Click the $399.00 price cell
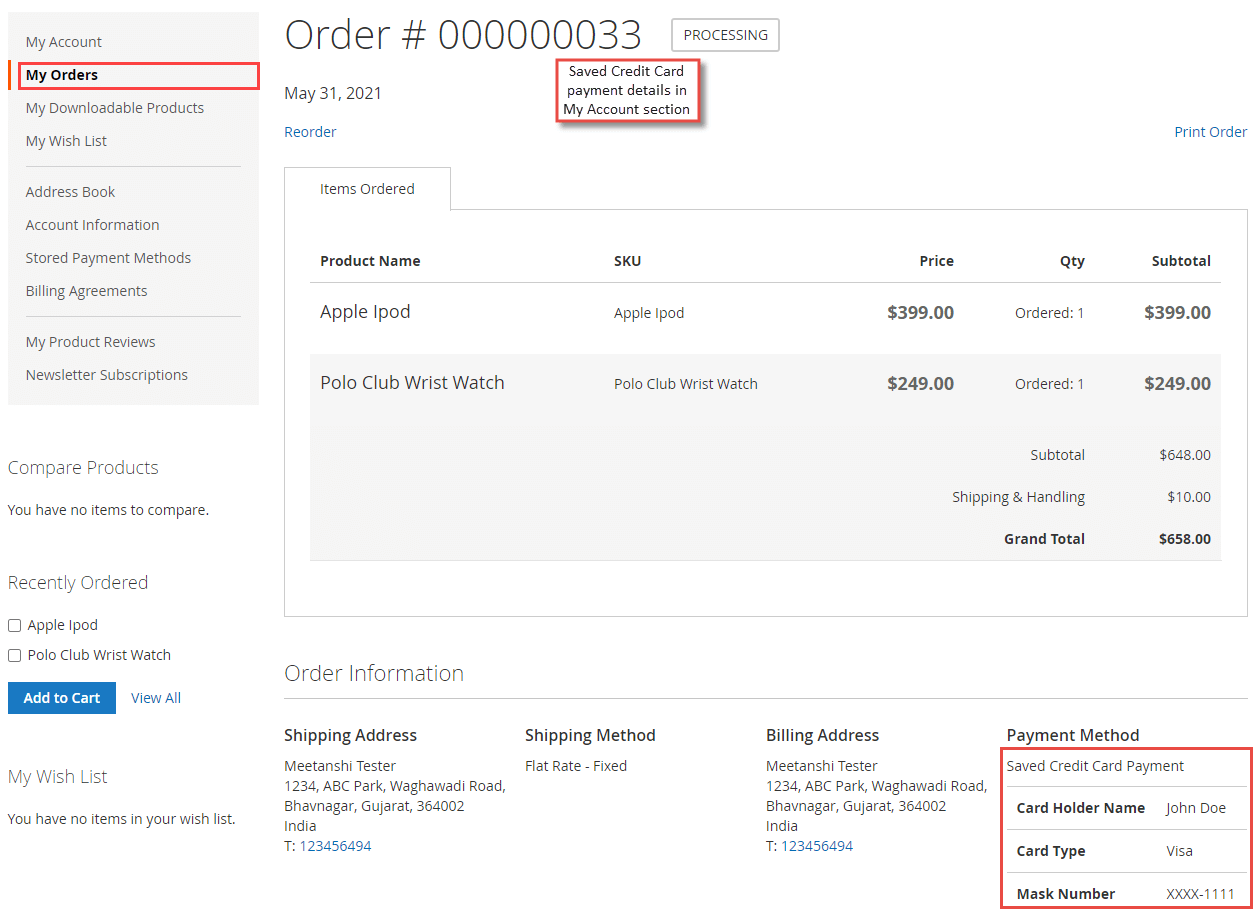Viewport: 1258px width, 917px height. coord(920,313)
